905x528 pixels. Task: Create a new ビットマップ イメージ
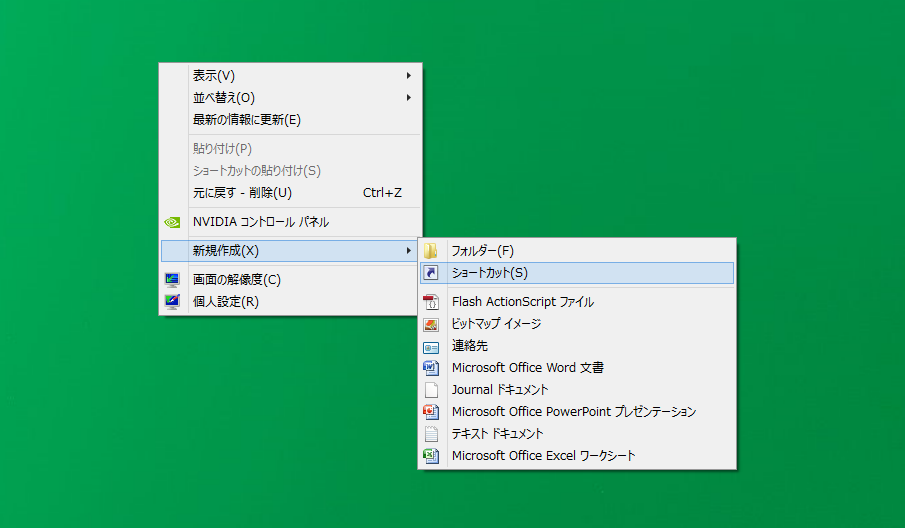pyautogui.click(x=577, y=324)
